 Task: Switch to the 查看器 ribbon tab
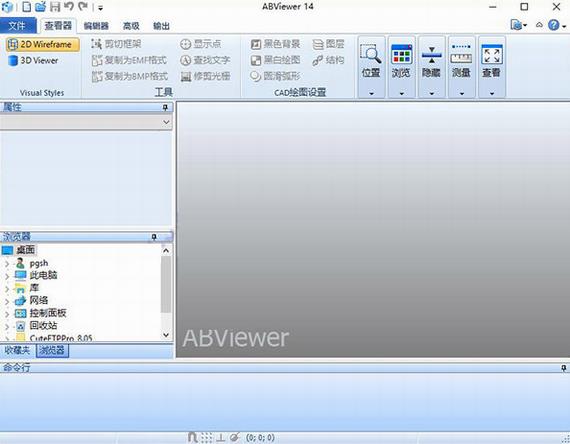click(x=58, y=26)
